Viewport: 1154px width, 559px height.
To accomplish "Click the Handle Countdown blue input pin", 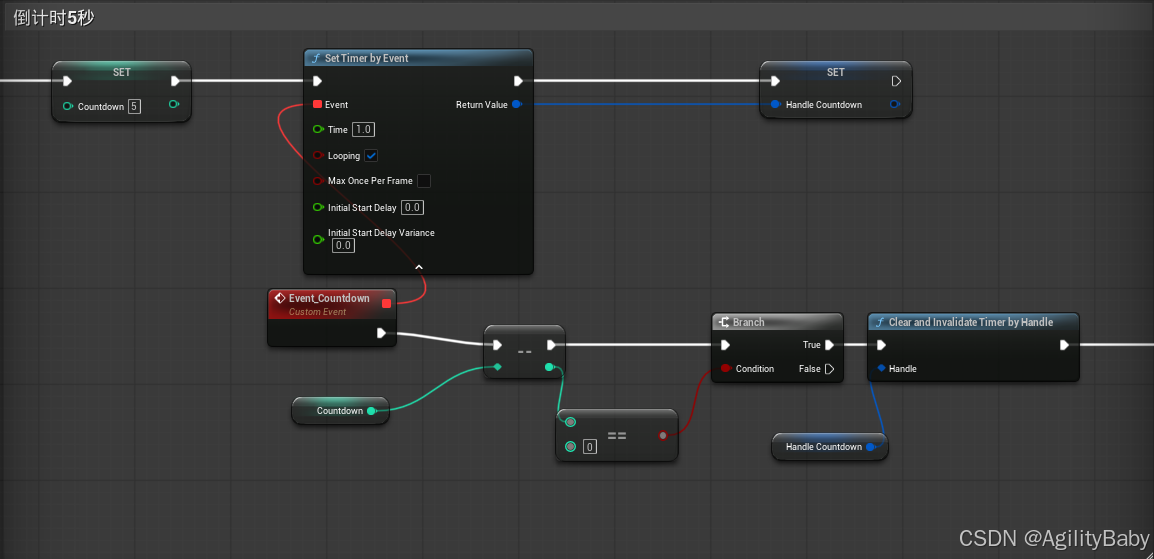I will click(x=776, y=104).
